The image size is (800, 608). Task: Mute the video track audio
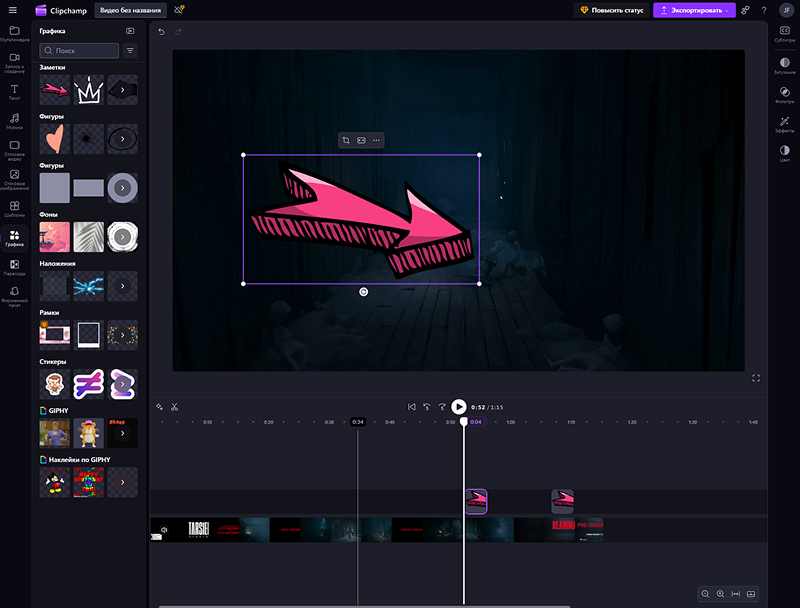coord(165,530)
